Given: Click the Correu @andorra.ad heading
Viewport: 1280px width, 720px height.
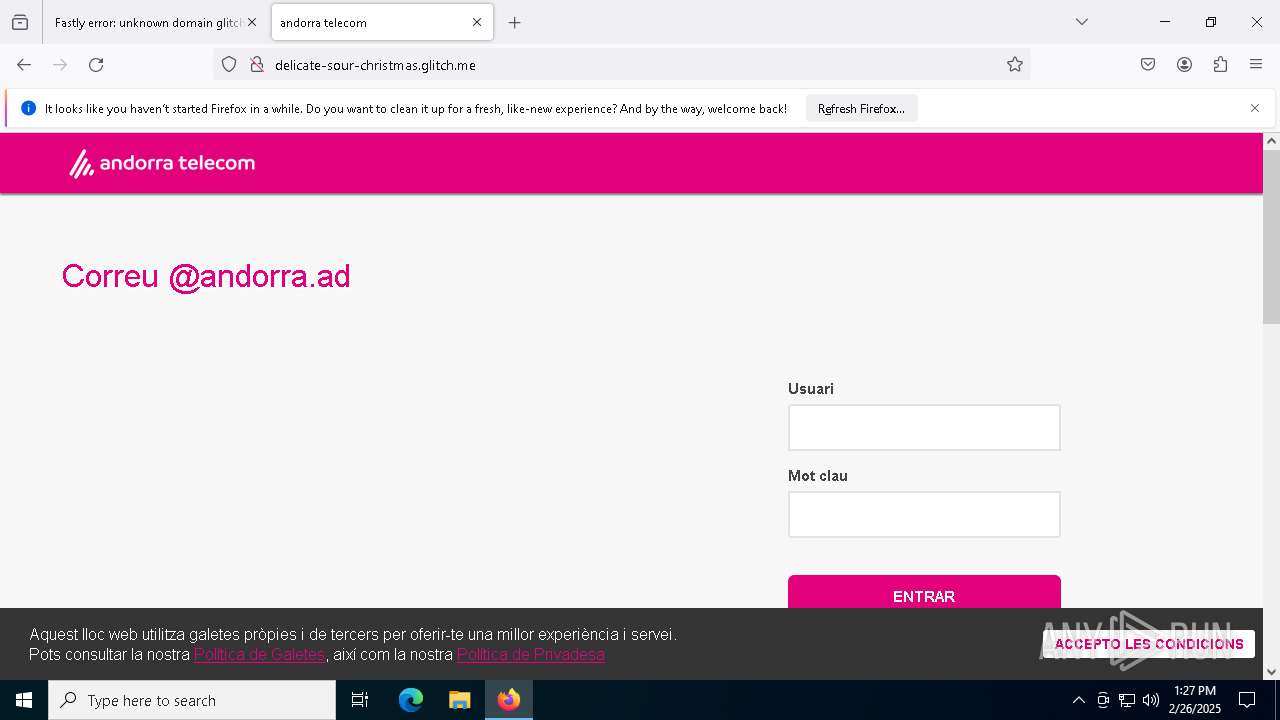Looking at the screenshot, I should [x=206, y=276].
